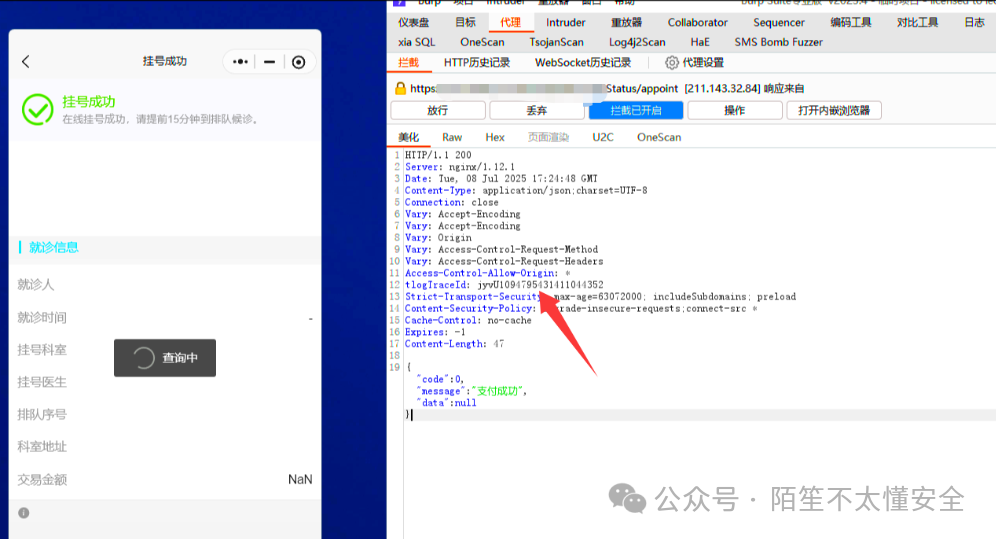This screenshot has width=996, height=539.
Task: Click the "message":"支付成功" JSON line
Action: pyautogui.click(x=472, y=391)
